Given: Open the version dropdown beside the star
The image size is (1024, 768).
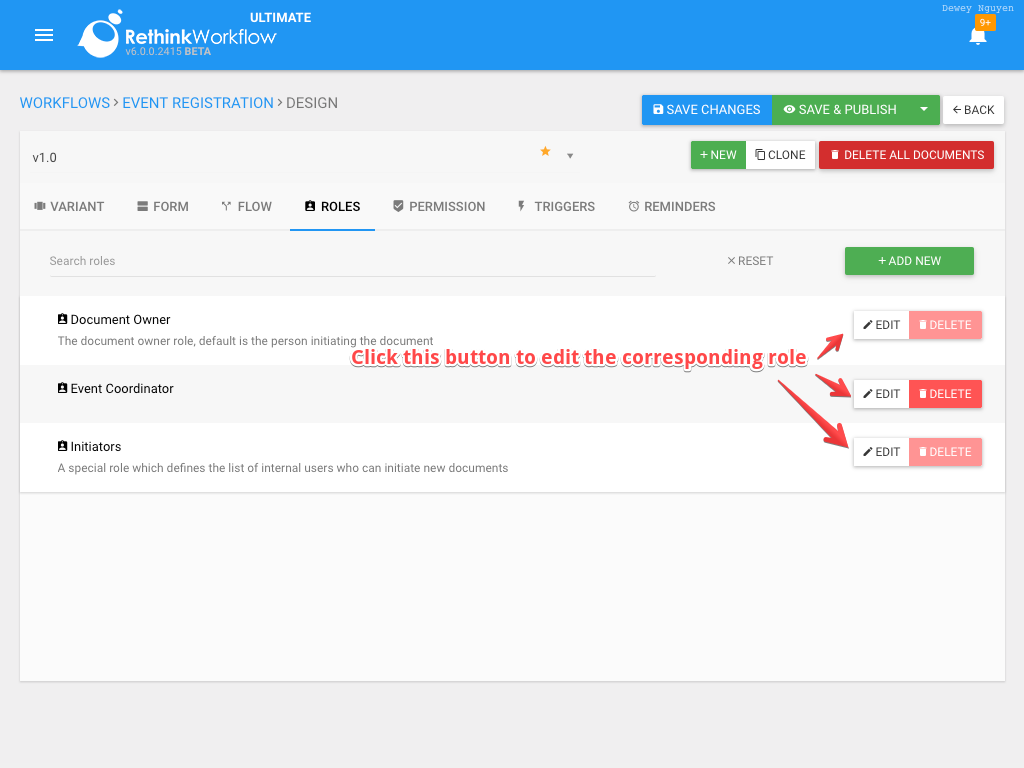Looking at the screenshot, I should click(x=570, y=156).
